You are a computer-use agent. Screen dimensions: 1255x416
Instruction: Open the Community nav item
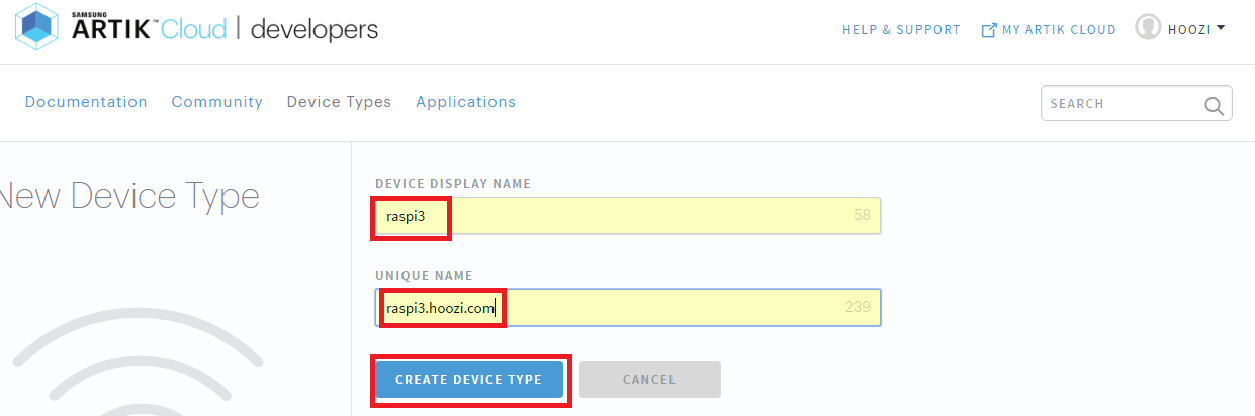click(x=217, y=102)
